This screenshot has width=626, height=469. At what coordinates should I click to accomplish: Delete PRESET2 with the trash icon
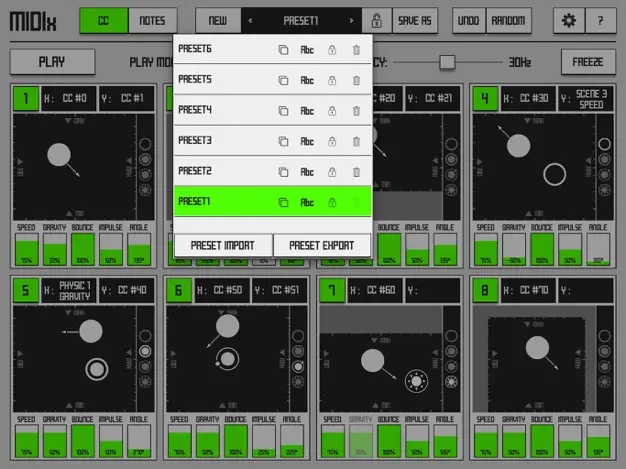coord(356,172)
